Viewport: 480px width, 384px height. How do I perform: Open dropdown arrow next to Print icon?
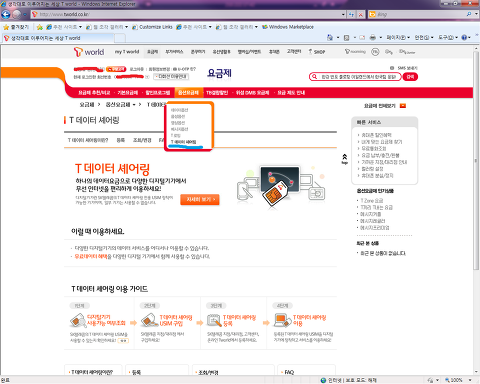(x=381, y=38)
